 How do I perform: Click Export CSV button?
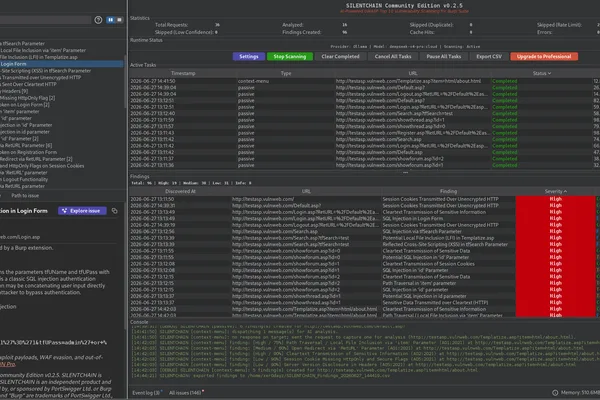(x=489, y=57)
